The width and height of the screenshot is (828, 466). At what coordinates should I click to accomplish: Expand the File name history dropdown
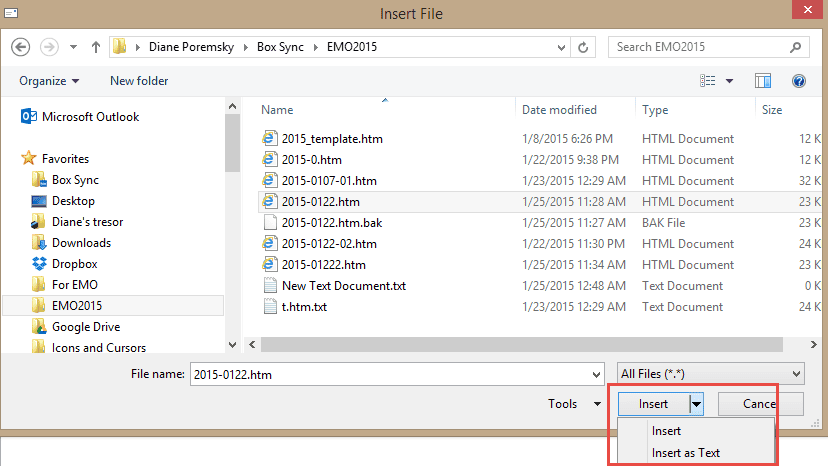click(x=596, y=375)
